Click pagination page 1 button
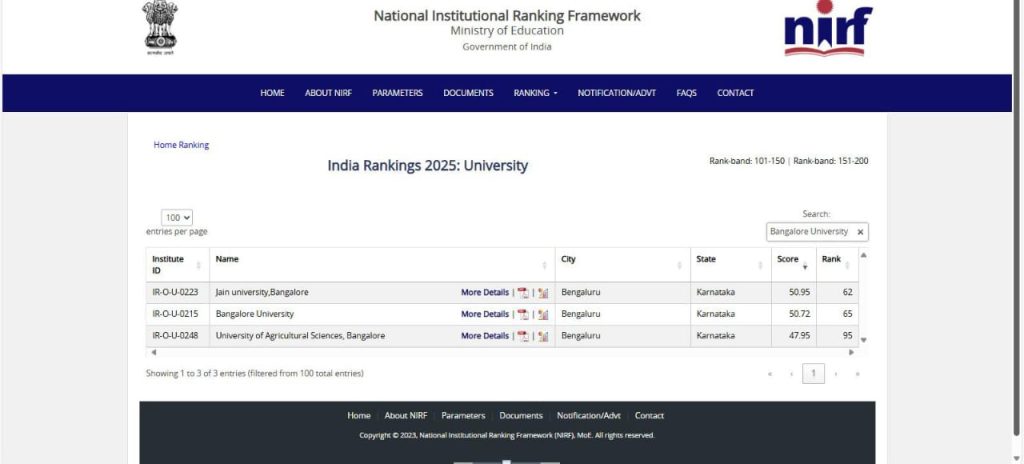Image resolution: width=1024 pixels, height=464 pixels. point(813,373)
